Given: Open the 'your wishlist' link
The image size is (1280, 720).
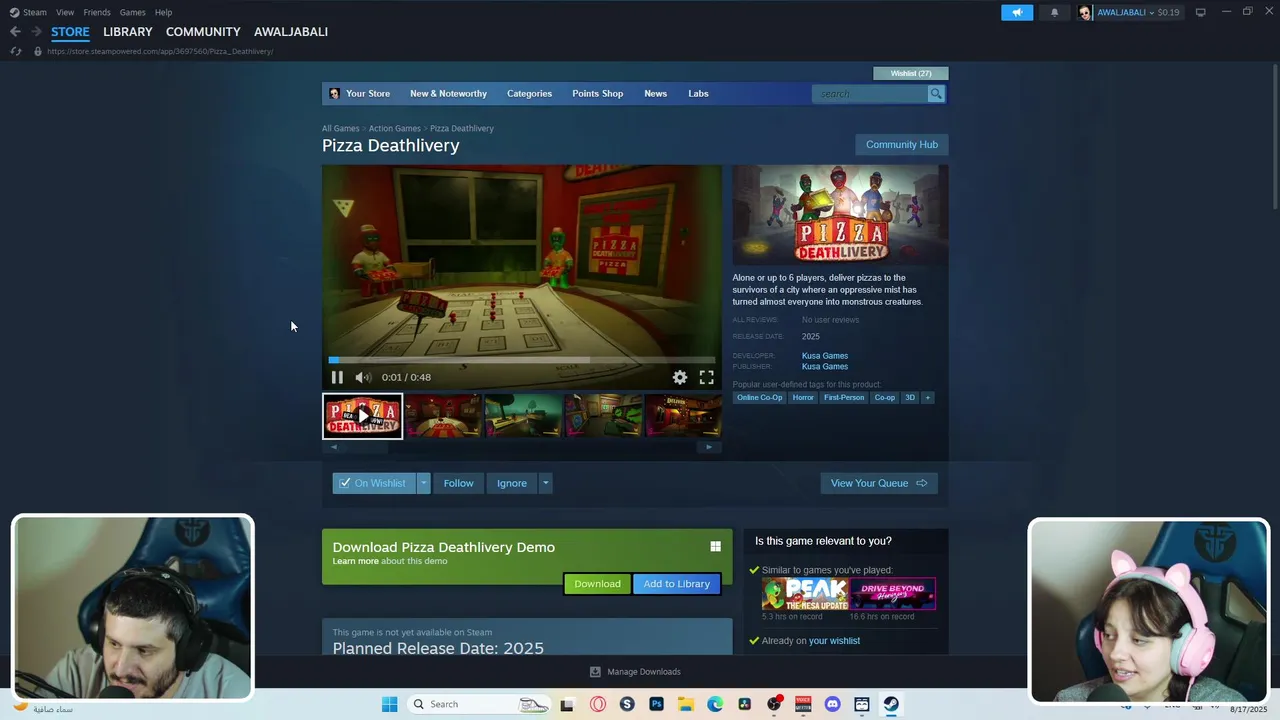Looking at the screenshot, I should tap(834, 641).
